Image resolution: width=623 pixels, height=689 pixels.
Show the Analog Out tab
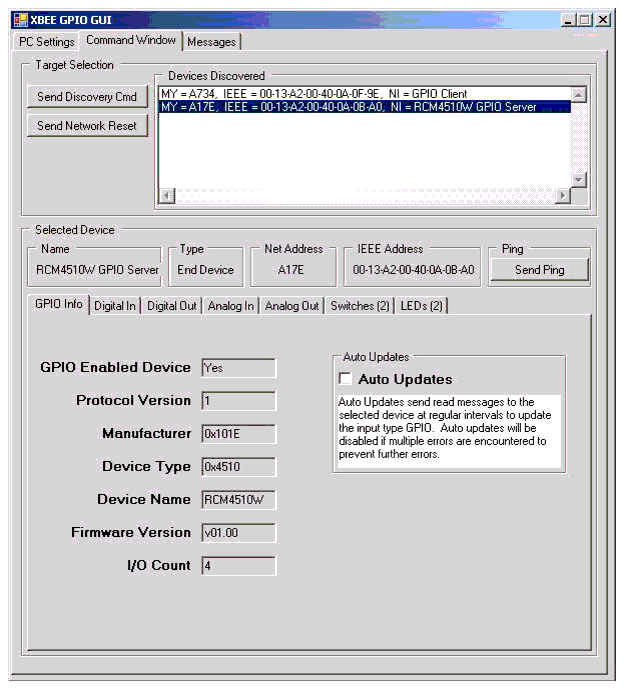tap(292, 306)
